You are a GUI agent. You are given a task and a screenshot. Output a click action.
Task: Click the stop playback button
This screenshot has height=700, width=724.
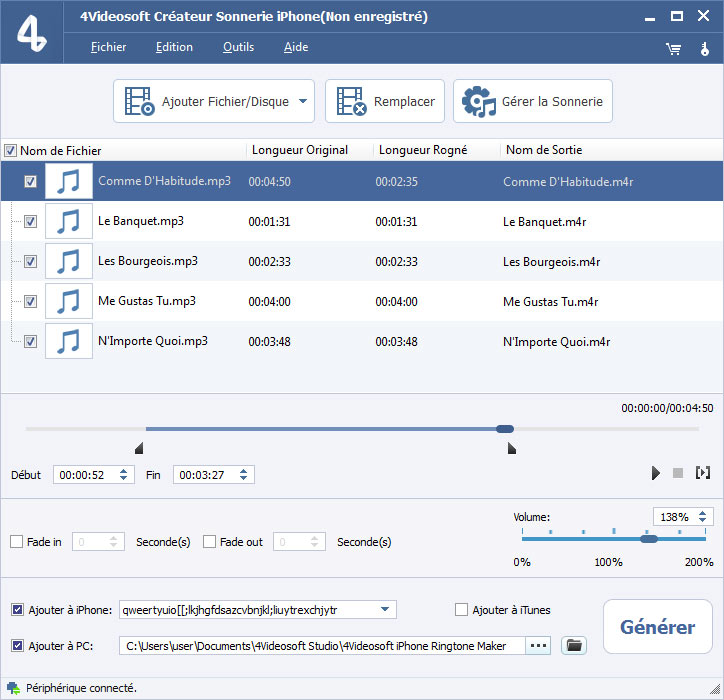[x=677, y=473]
